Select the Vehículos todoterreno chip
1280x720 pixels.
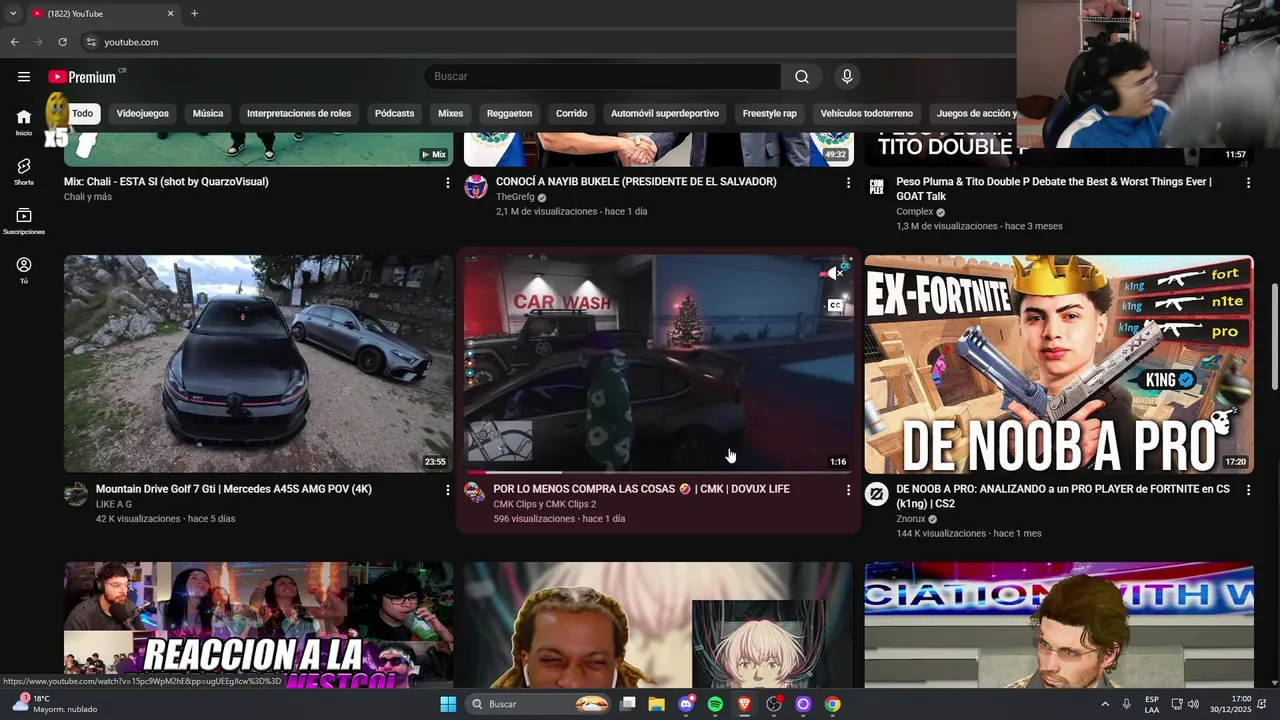[867, 113]
